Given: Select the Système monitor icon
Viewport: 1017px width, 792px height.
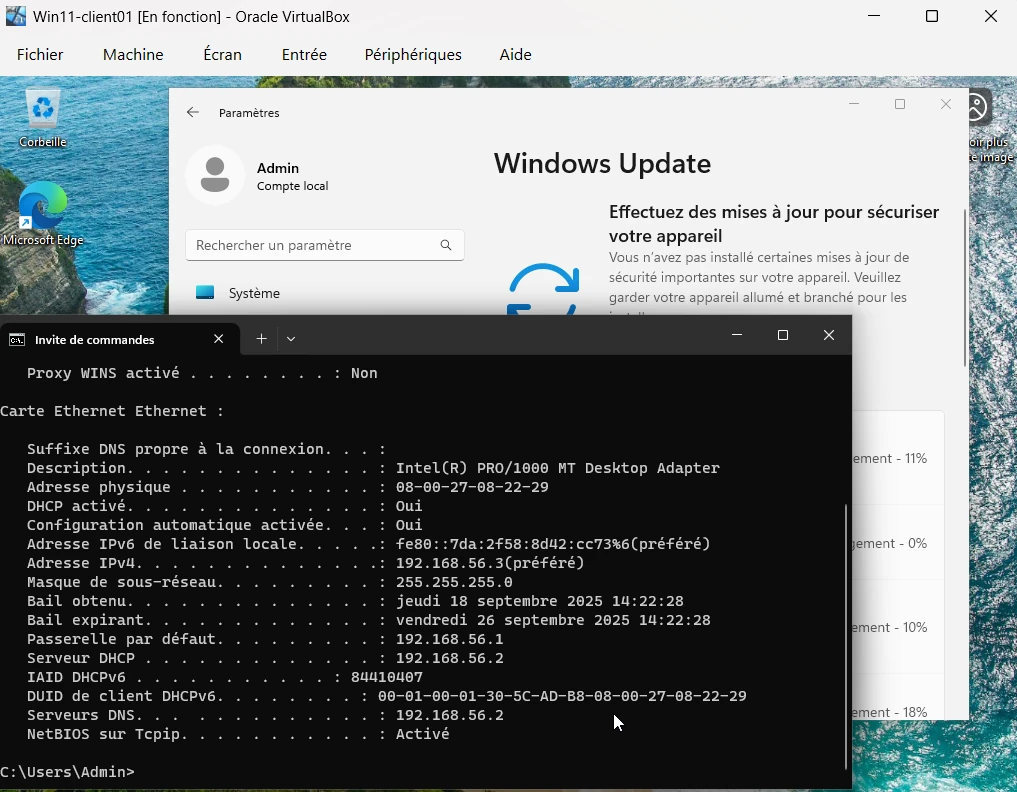Looking at the screenshot, I should 205,293.
